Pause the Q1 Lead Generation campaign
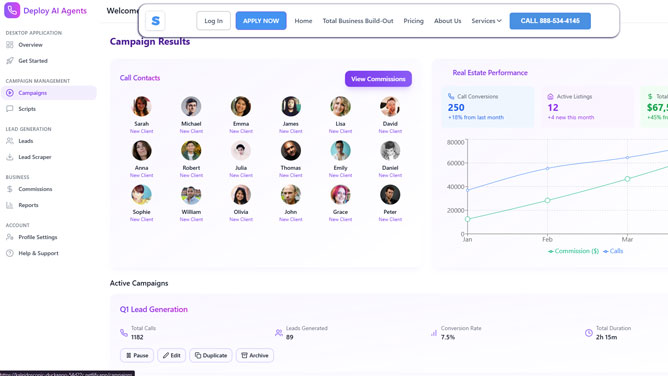Screen dimensions: 668x376 [137, 355]
